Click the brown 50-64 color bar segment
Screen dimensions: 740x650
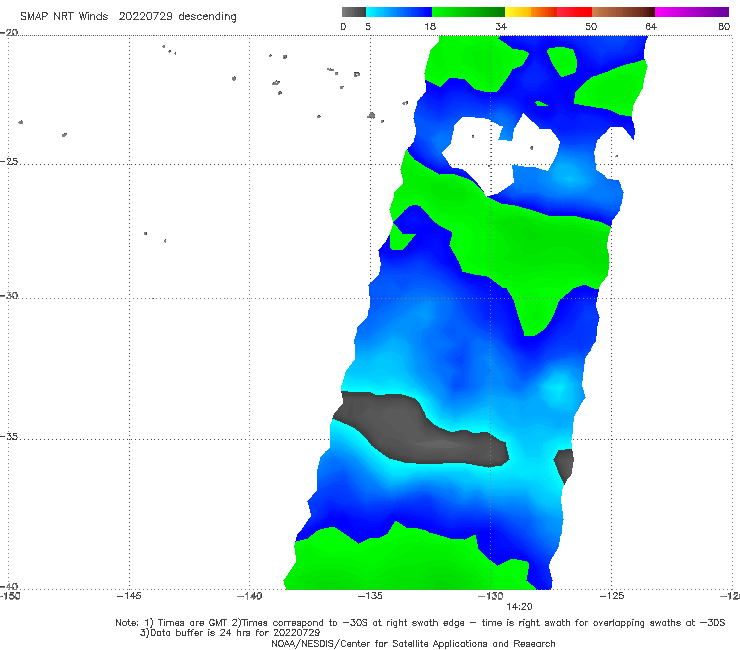pos(623,12)
